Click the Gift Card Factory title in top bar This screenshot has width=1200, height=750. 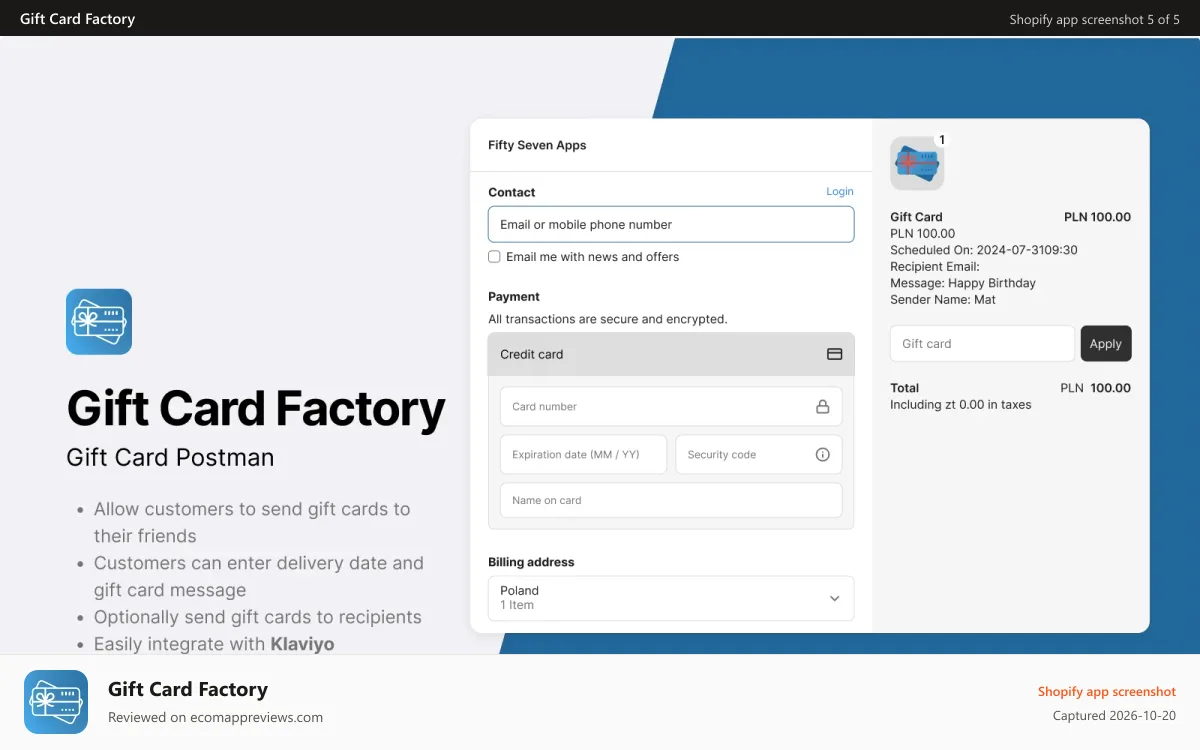77,19
